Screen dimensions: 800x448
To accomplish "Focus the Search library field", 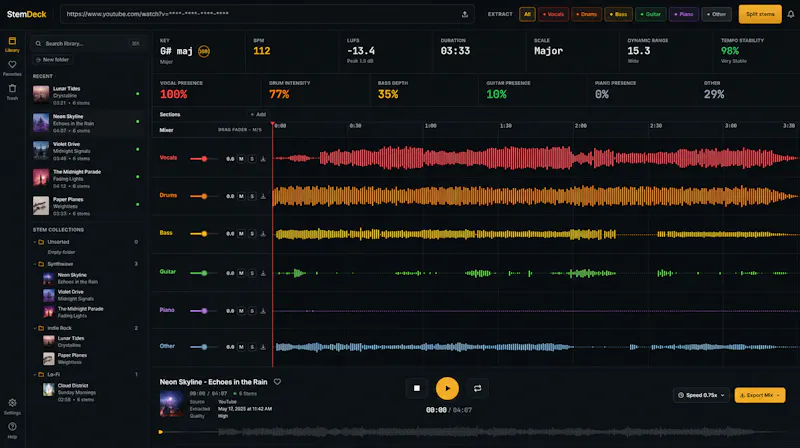I will pos(87,43).
